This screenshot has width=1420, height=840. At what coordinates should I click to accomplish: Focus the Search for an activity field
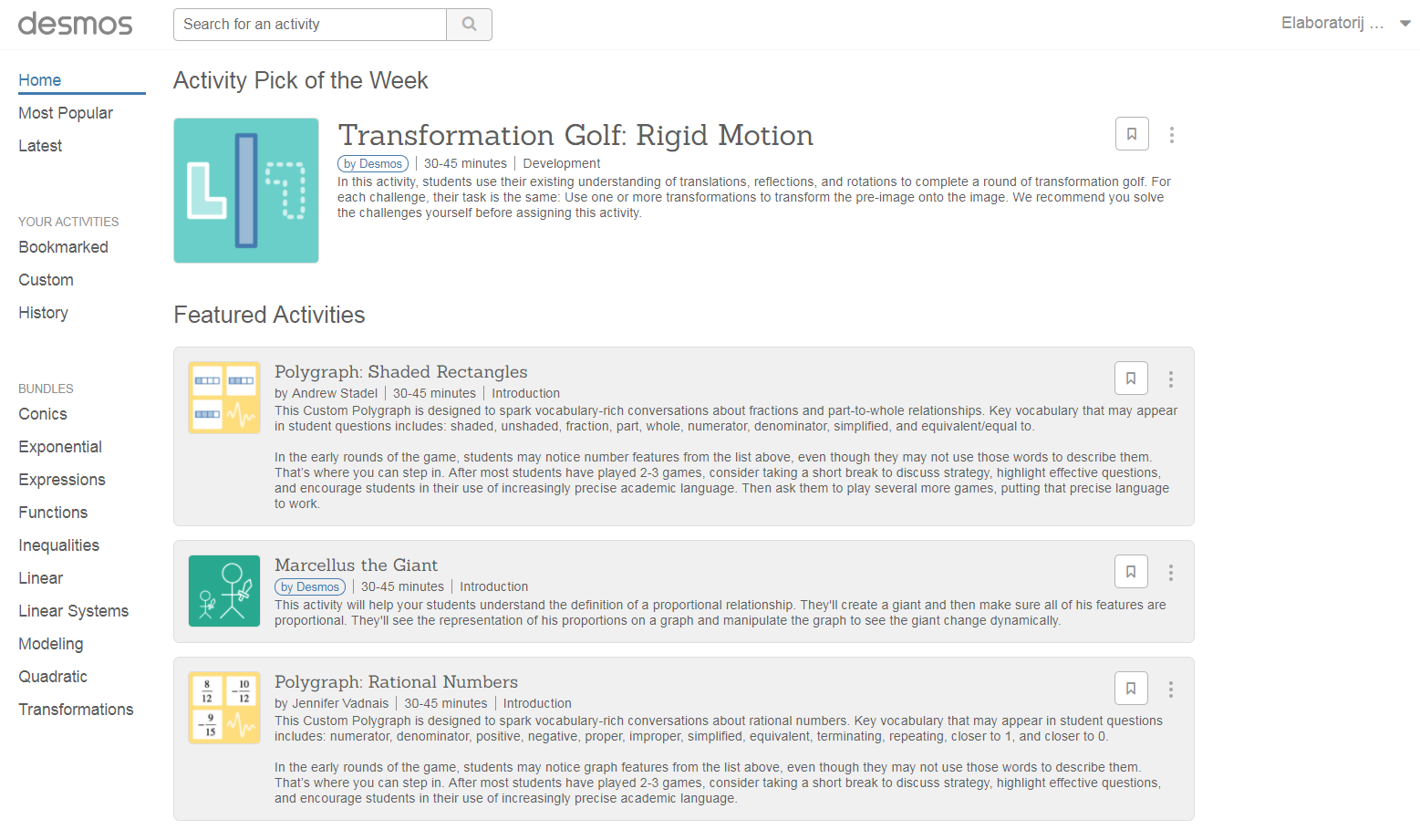click(x=310, y=25)
